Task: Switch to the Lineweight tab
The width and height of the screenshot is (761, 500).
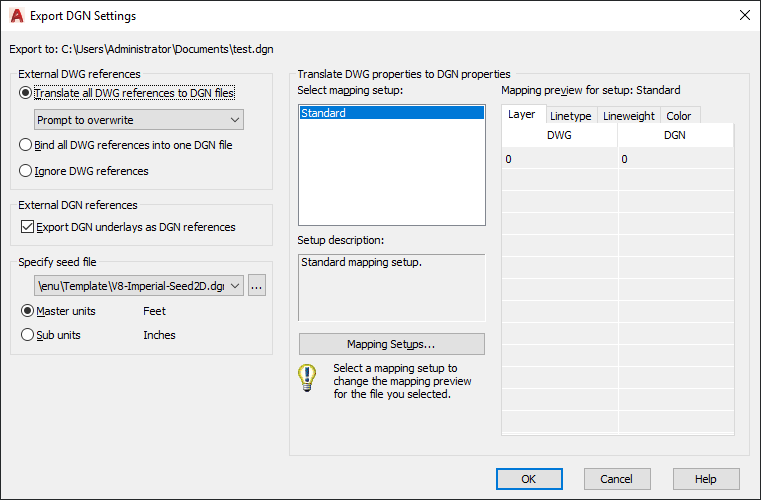Action: tap(629, 116)
